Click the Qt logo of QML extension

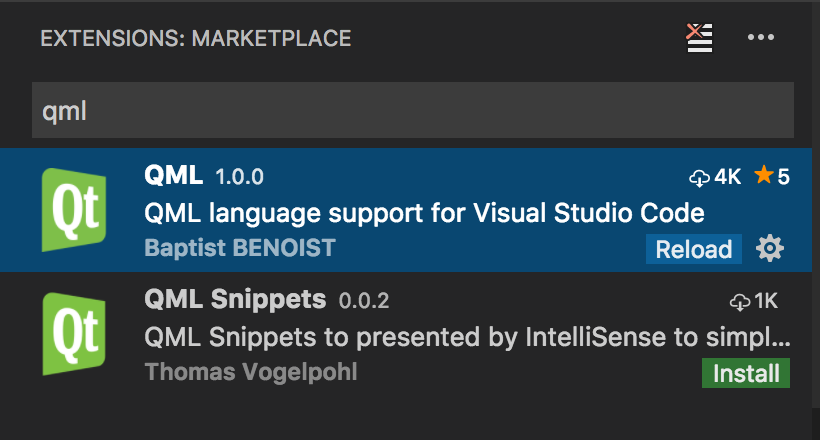[75, 210]
